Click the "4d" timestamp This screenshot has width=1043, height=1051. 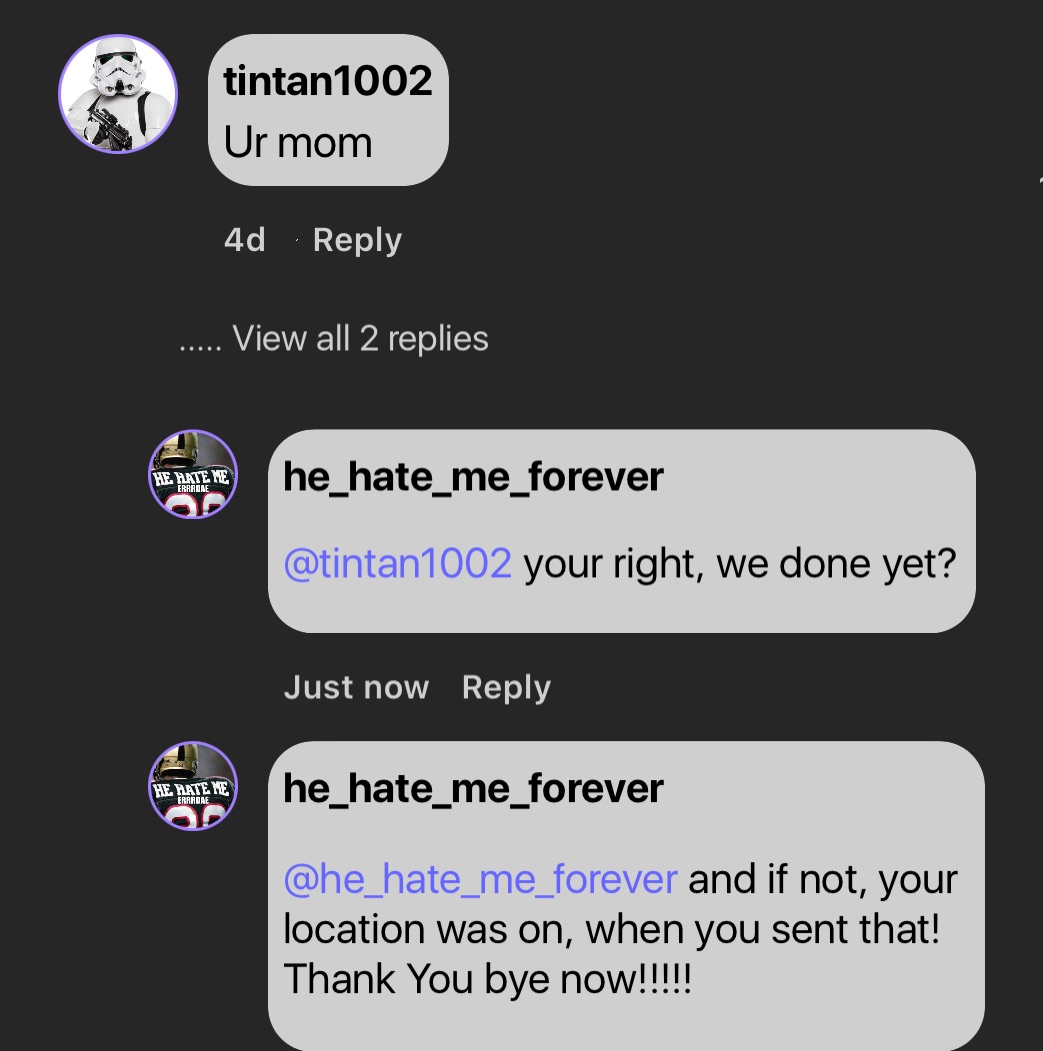(x=245, y=240)
